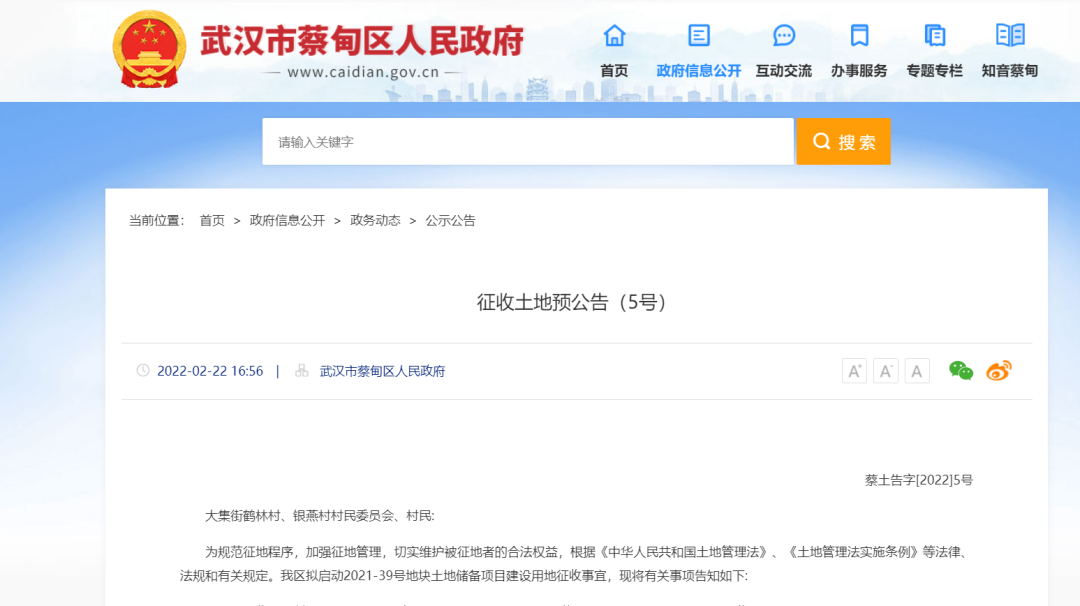Click the national emblem logo
The height and width of the screenshot is (606, 1080).
pos(149,49)
